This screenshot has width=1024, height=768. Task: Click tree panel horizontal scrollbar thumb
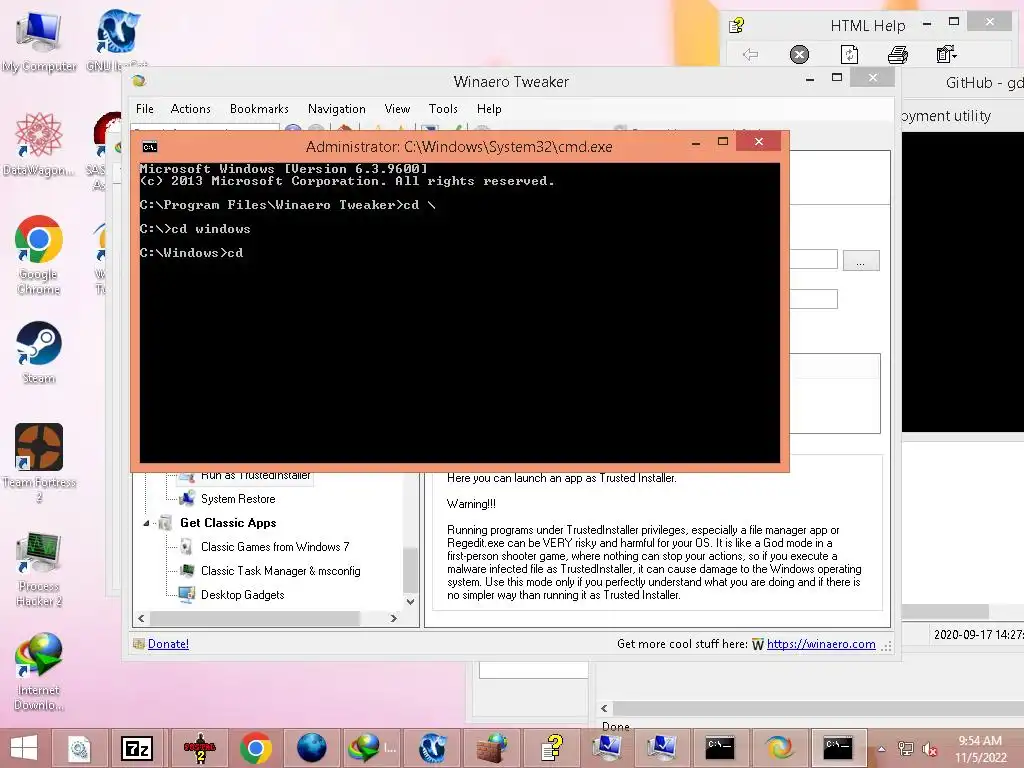[x=255, y=618]
